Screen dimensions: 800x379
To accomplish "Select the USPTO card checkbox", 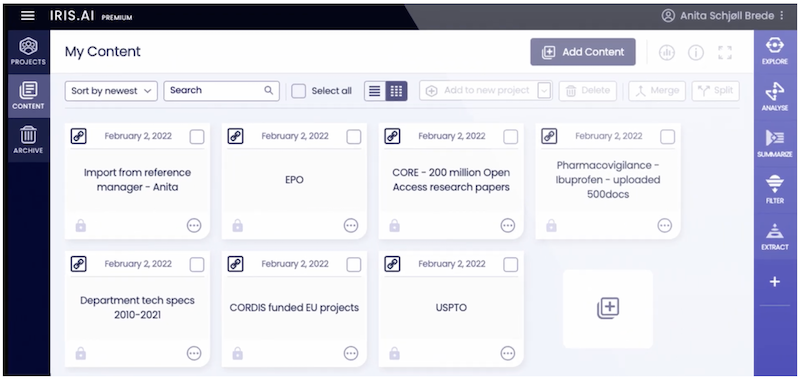I will click(510, 264).
